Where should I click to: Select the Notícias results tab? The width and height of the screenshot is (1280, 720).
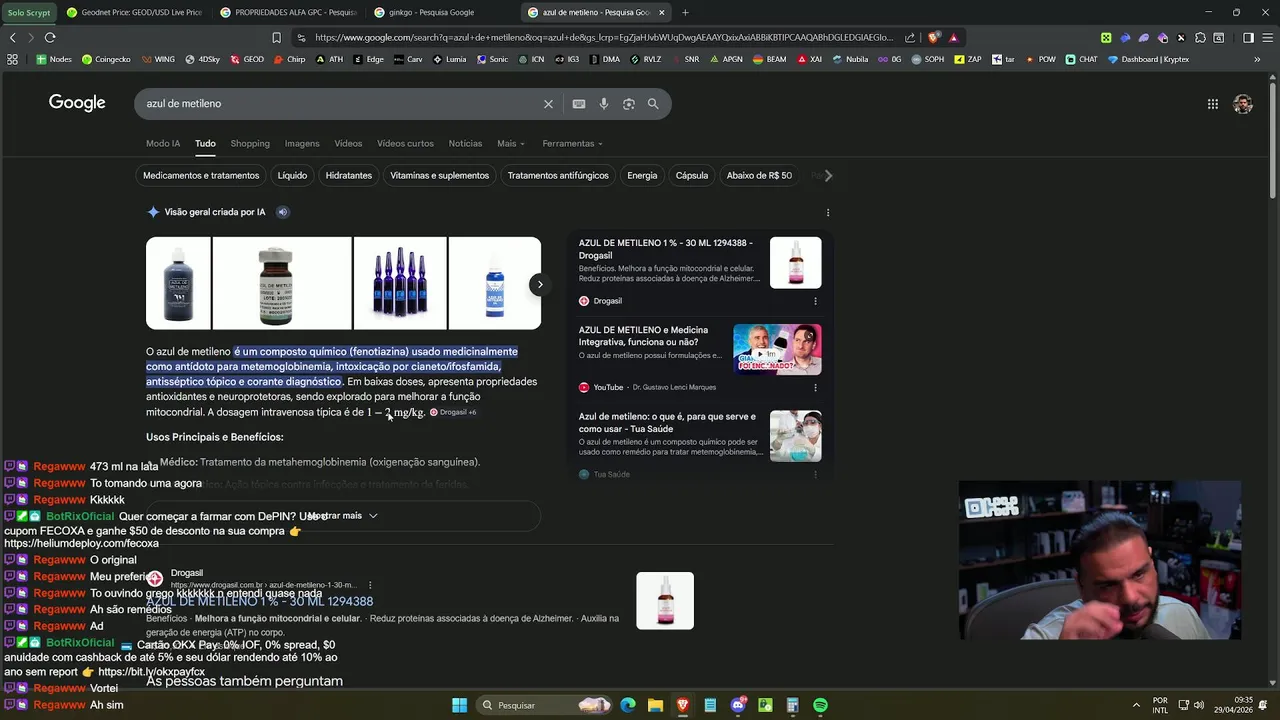click(x=465, y=143)
